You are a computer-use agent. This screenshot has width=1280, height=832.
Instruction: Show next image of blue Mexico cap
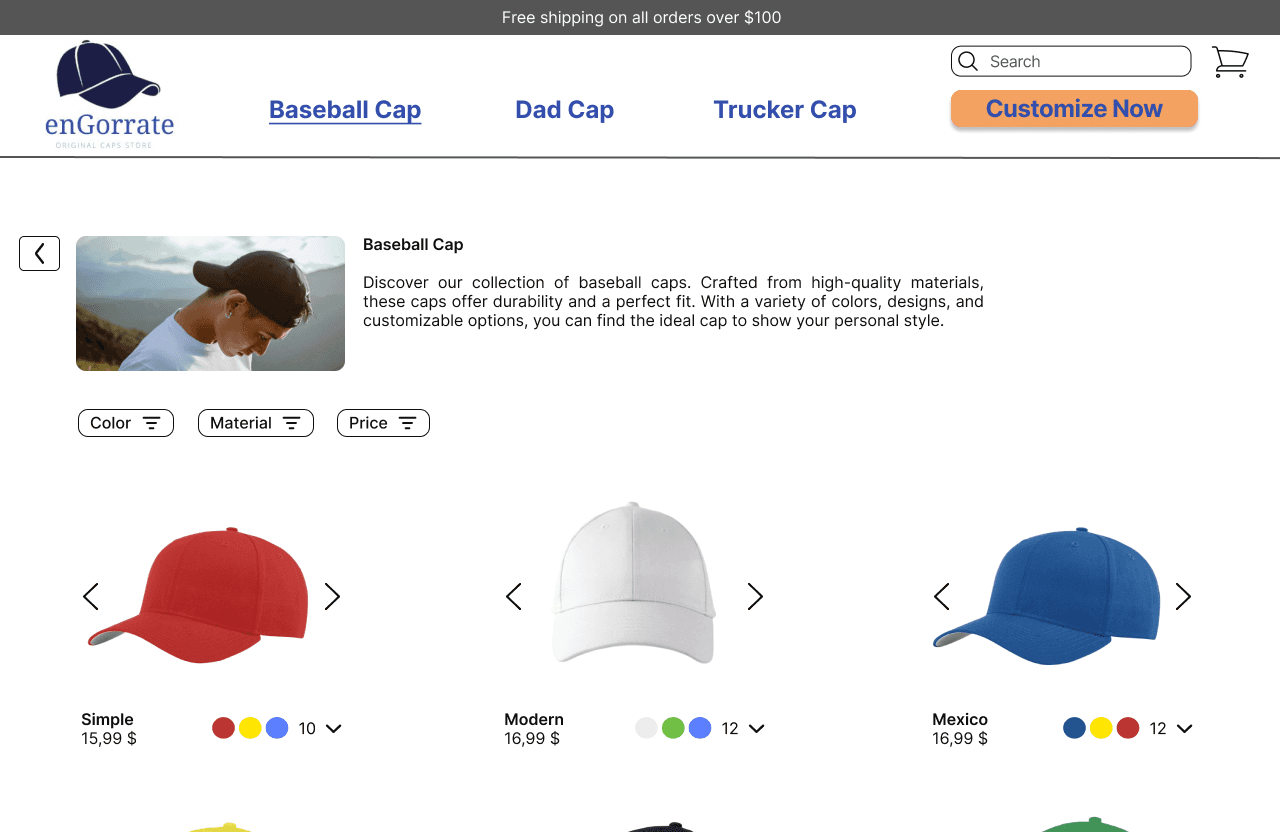(1184, 597)
